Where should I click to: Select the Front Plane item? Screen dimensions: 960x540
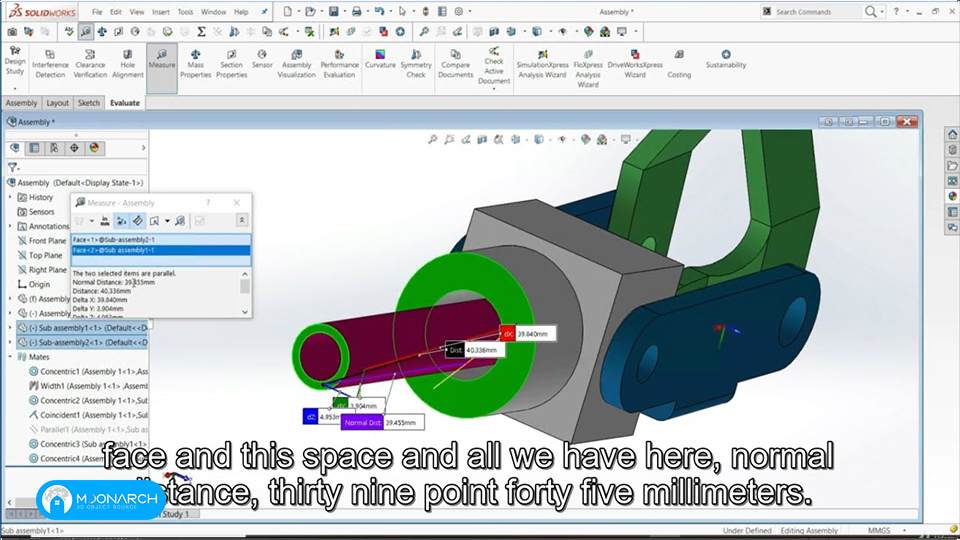[x=42, y=241]
